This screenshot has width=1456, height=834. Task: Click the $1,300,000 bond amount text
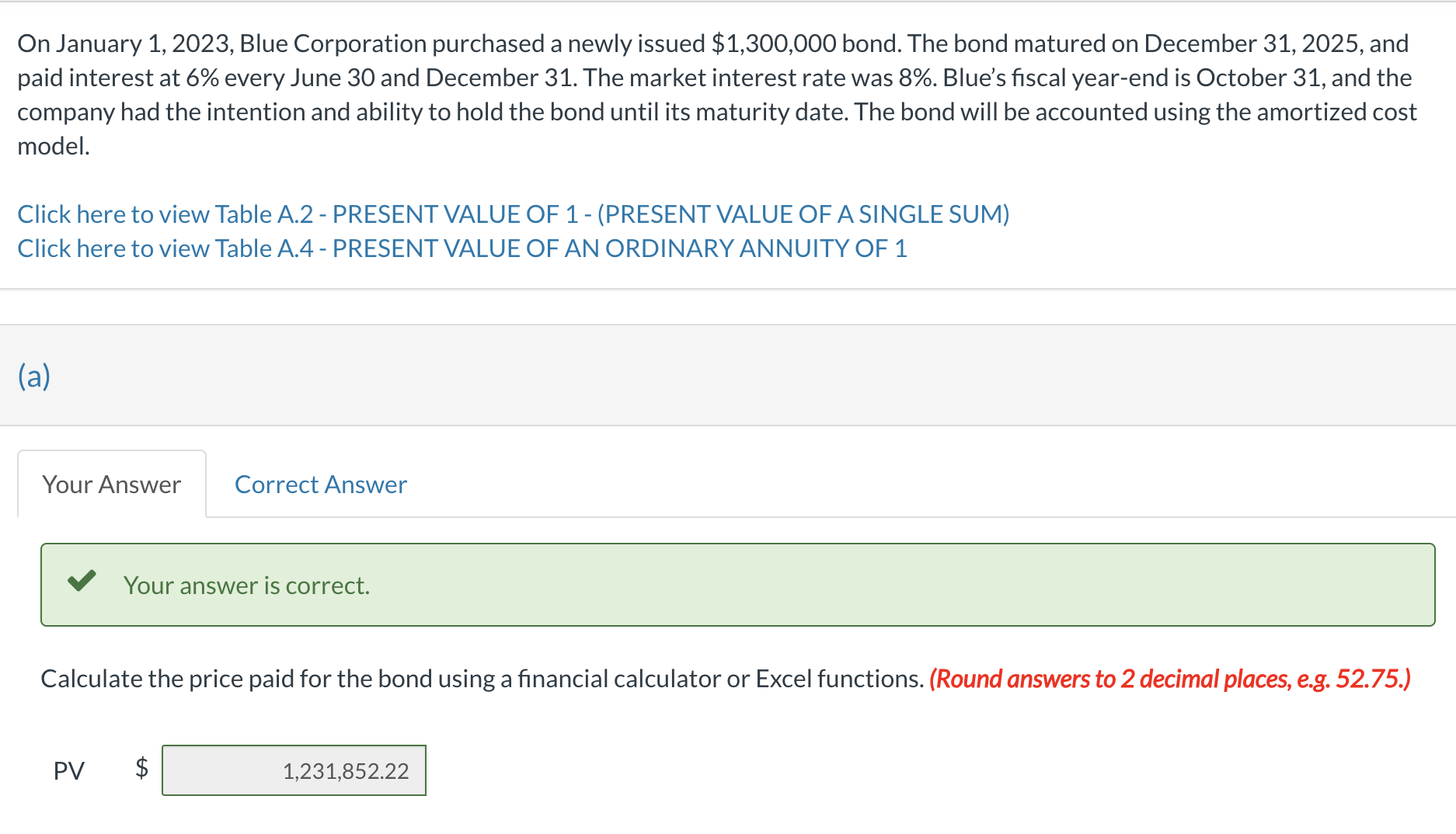(774, 43)
